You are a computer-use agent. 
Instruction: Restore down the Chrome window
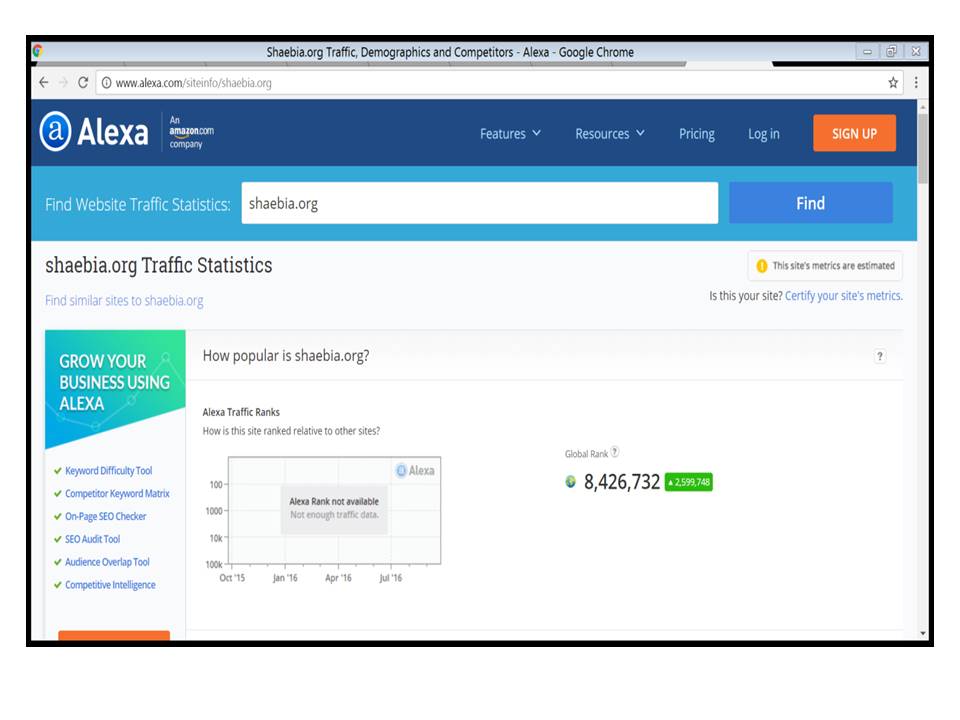(891, 51)
